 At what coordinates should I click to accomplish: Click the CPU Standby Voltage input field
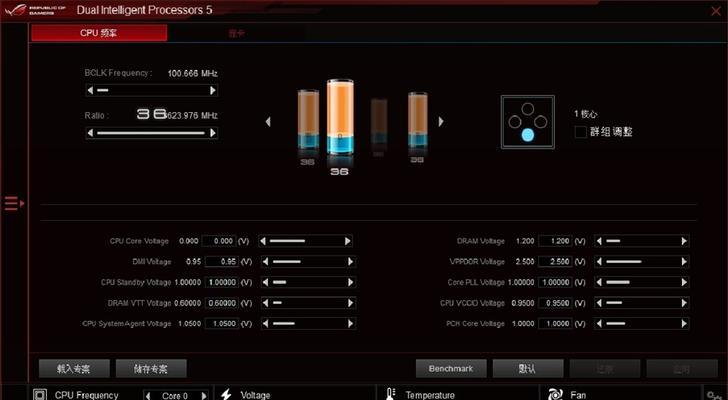coord(221,282)
